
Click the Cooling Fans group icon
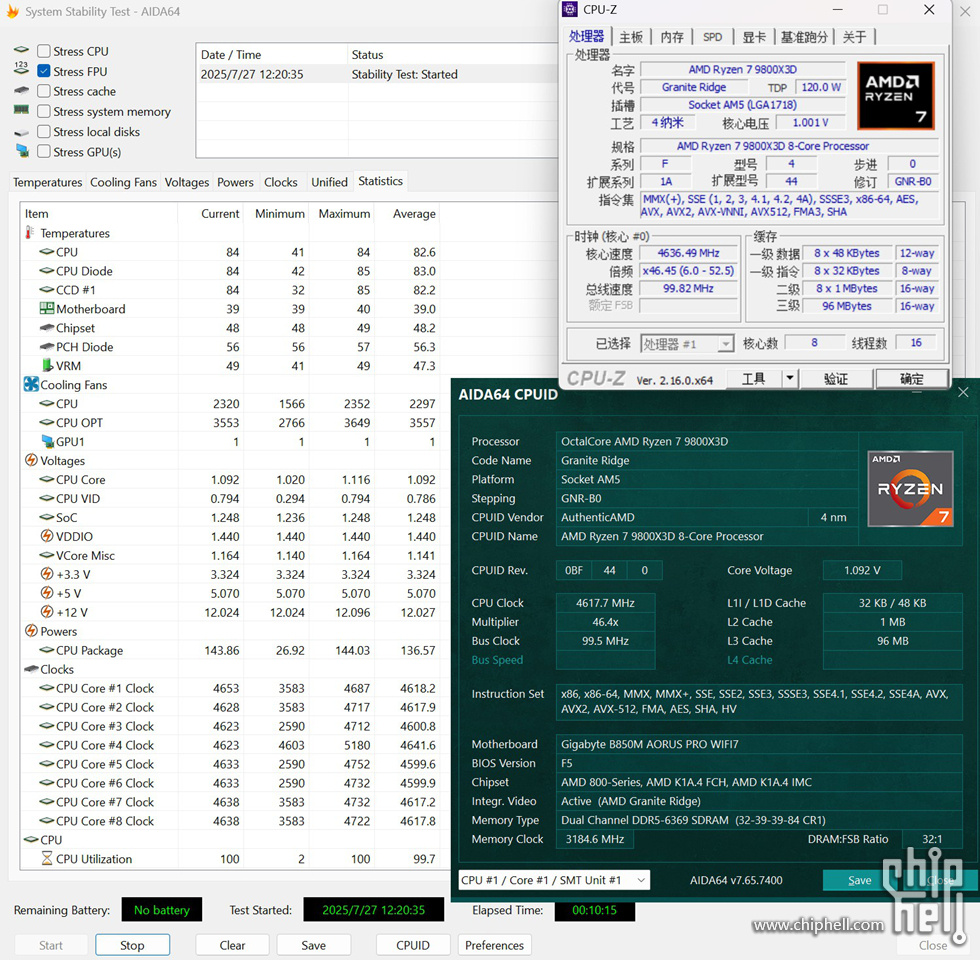31,384
